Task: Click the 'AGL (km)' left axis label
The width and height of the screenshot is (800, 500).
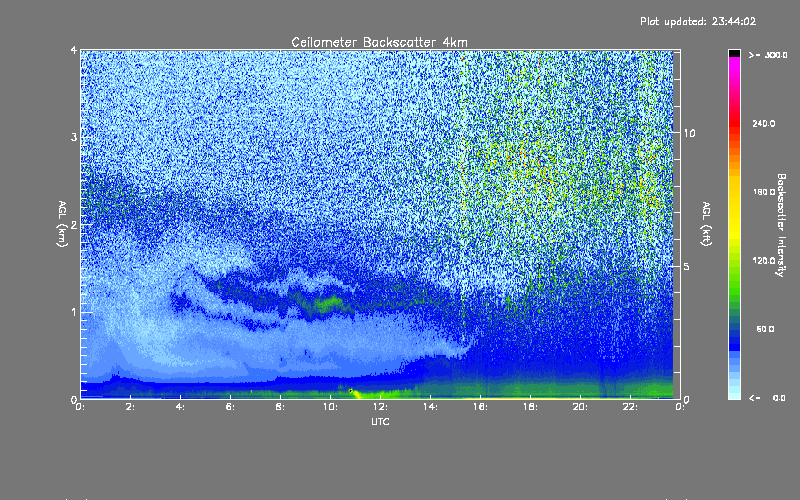Action: 62,224
